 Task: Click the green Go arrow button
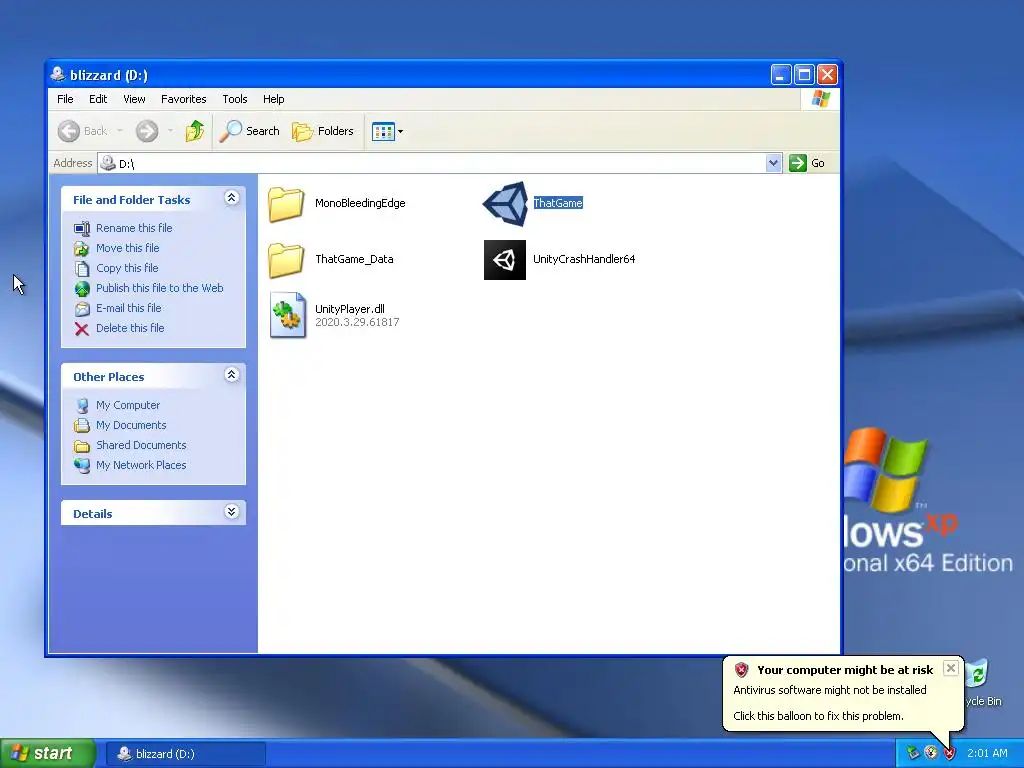coord(797,163)
